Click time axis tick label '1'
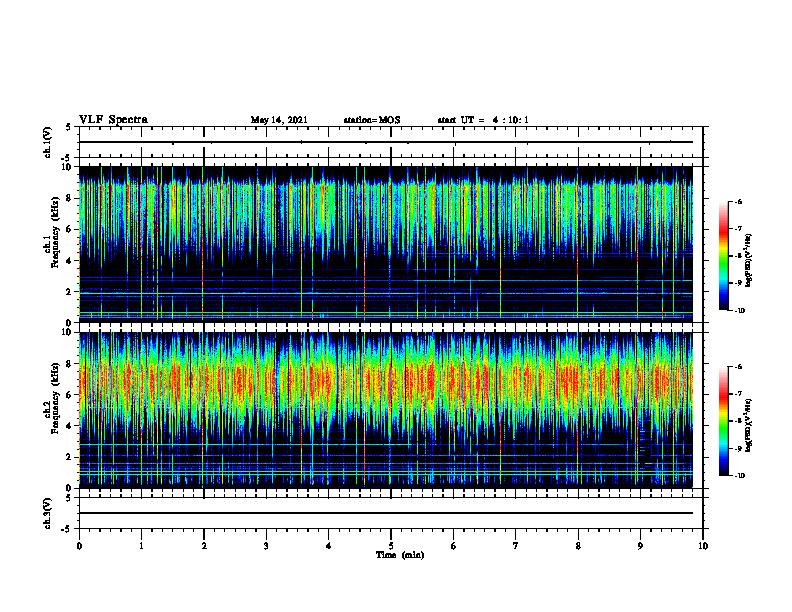 pyautogui.click(x=141, y=546)
